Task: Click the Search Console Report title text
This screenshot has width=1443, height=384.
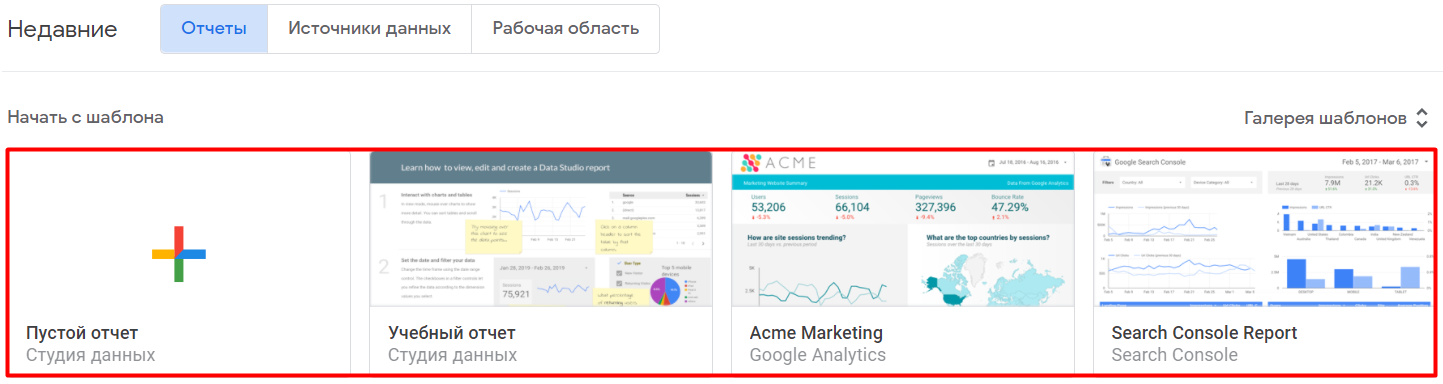Action: [1204, 333]
